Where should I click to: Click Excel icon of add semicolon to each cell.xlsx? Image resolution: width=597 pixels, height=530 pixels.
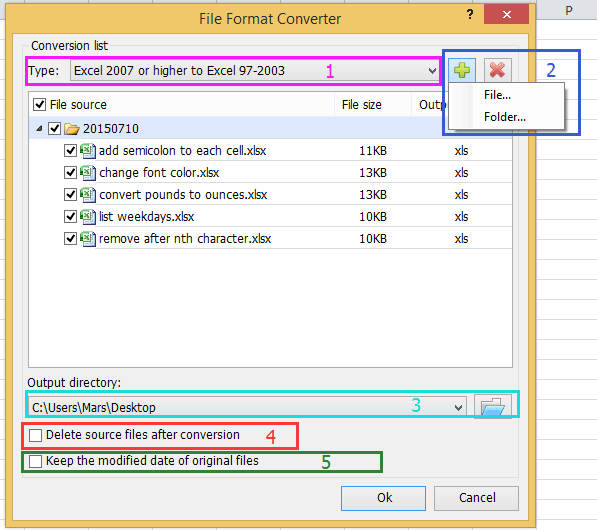coord(88,151)
